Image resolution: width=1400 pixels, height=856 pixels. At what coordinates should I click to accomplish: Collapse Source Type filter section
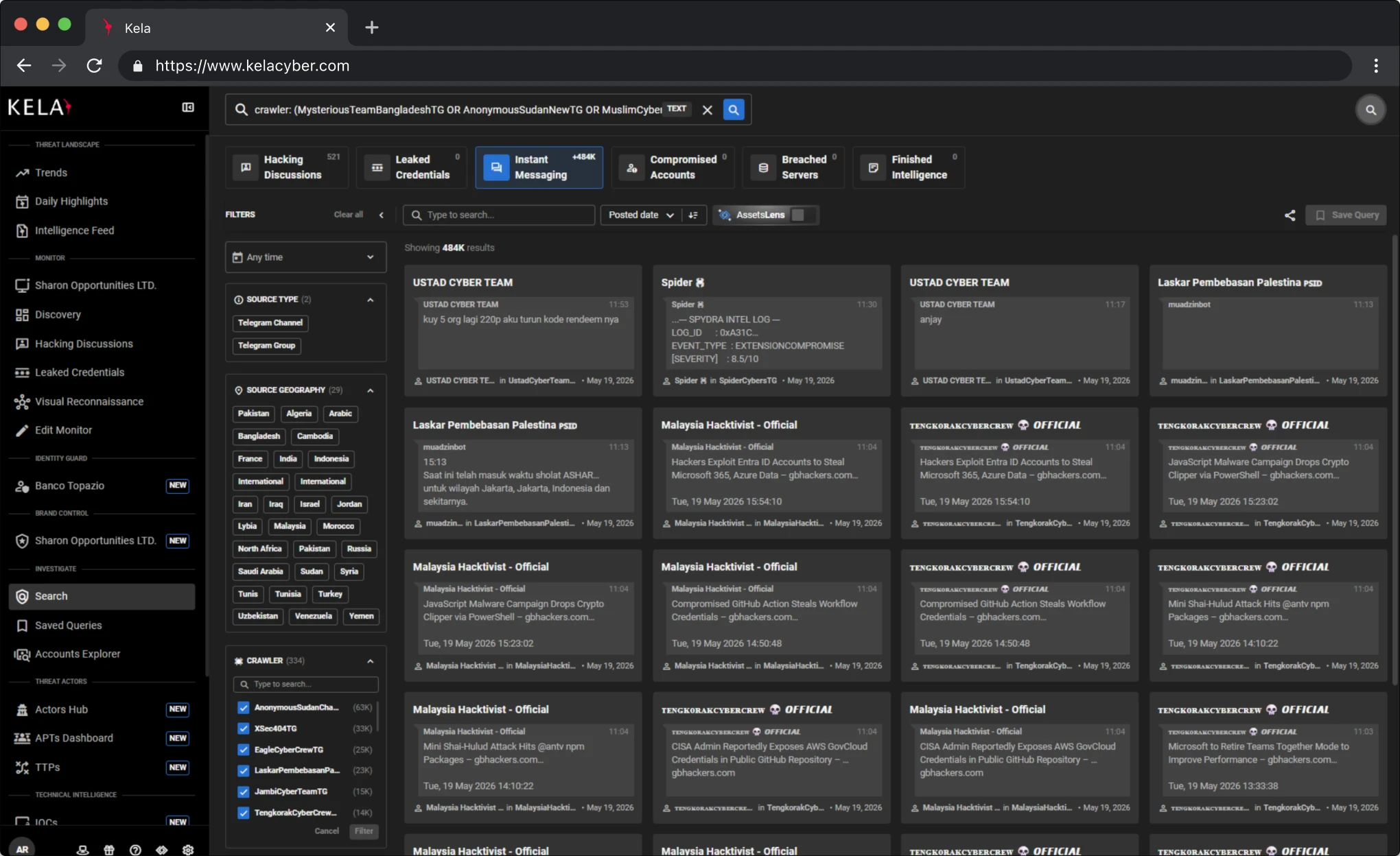(371, 300)
